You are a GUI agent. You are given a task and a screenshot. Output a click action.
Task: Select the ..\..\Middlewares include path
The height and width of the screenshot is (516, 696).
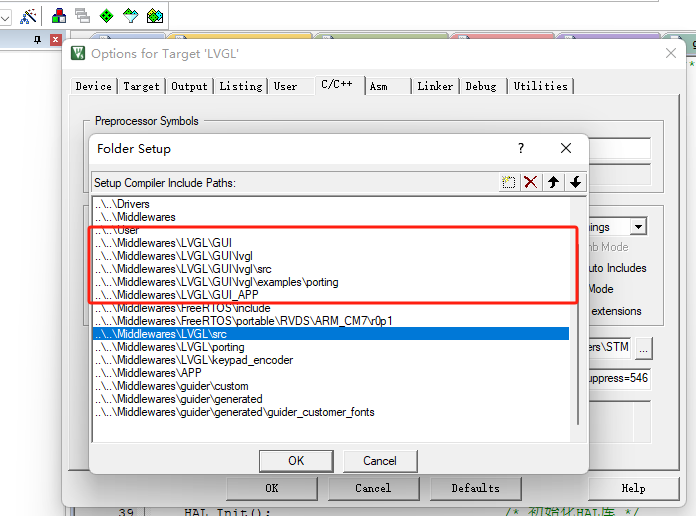pos(331,217)
